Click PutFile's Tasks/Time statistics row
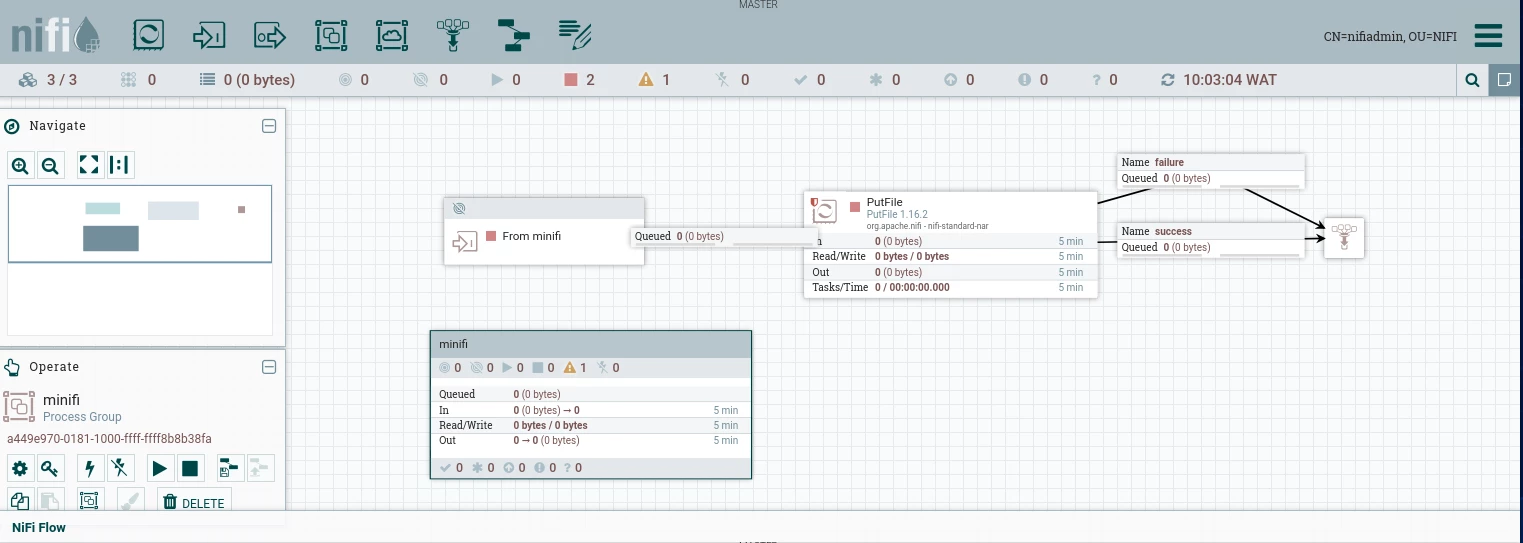Viewport: 1523px width, 543px height. point(950,287)
